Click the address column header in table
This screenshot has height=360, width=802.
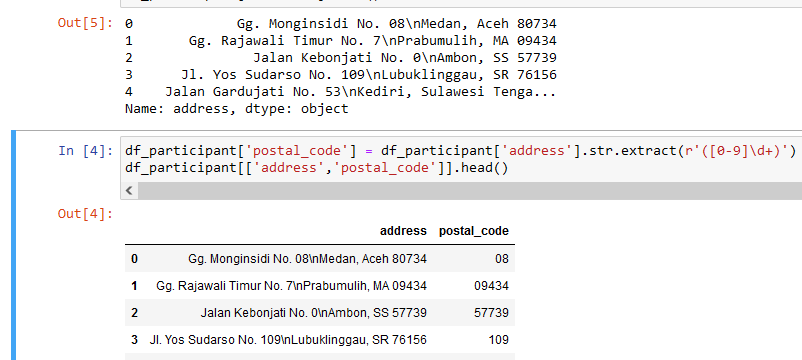(x=403, y=231)
